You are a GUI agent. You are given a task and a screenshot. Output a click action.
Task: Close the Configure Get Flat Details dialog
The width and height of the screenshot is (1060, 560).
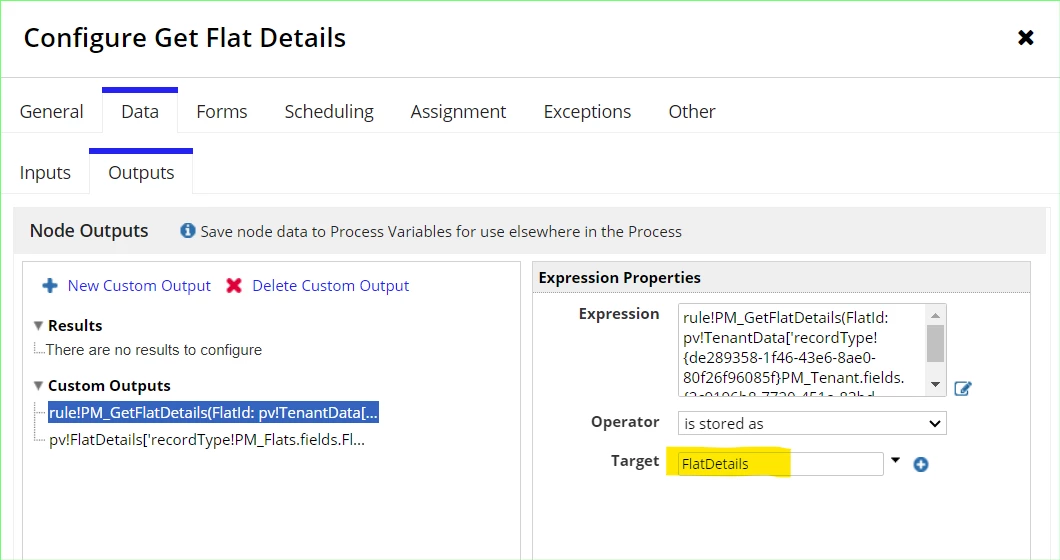coord(1026,38)
